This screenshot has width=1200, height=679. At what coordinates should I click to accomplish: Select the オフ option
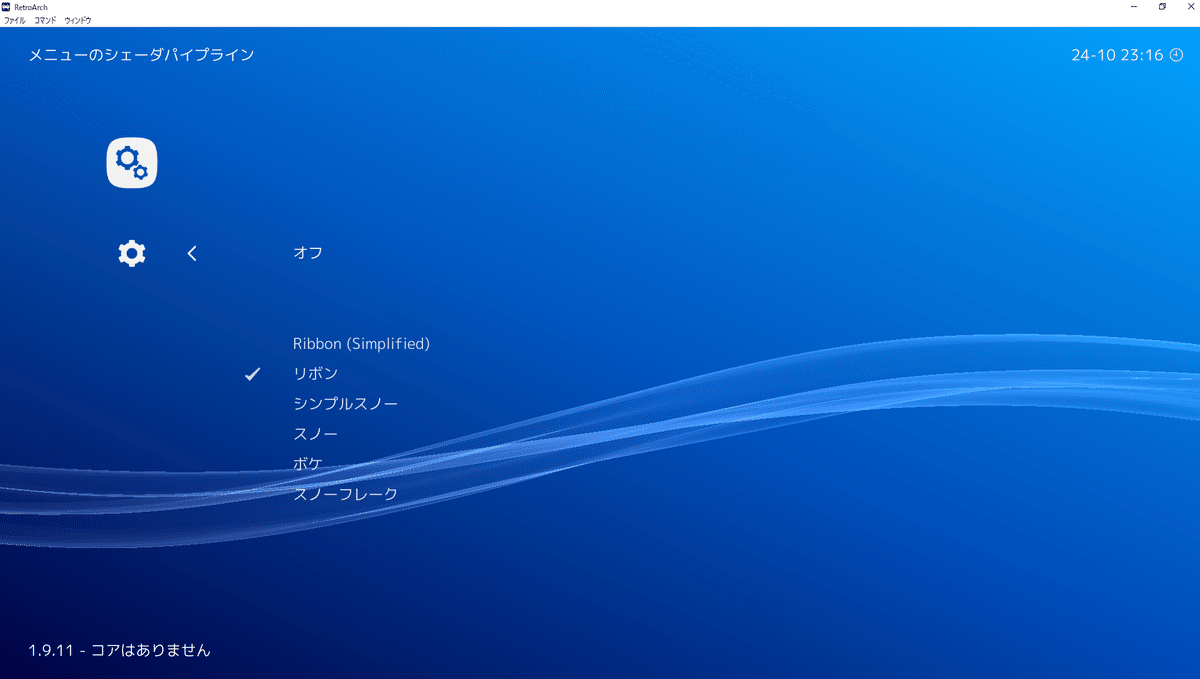(x=308, y=253)
